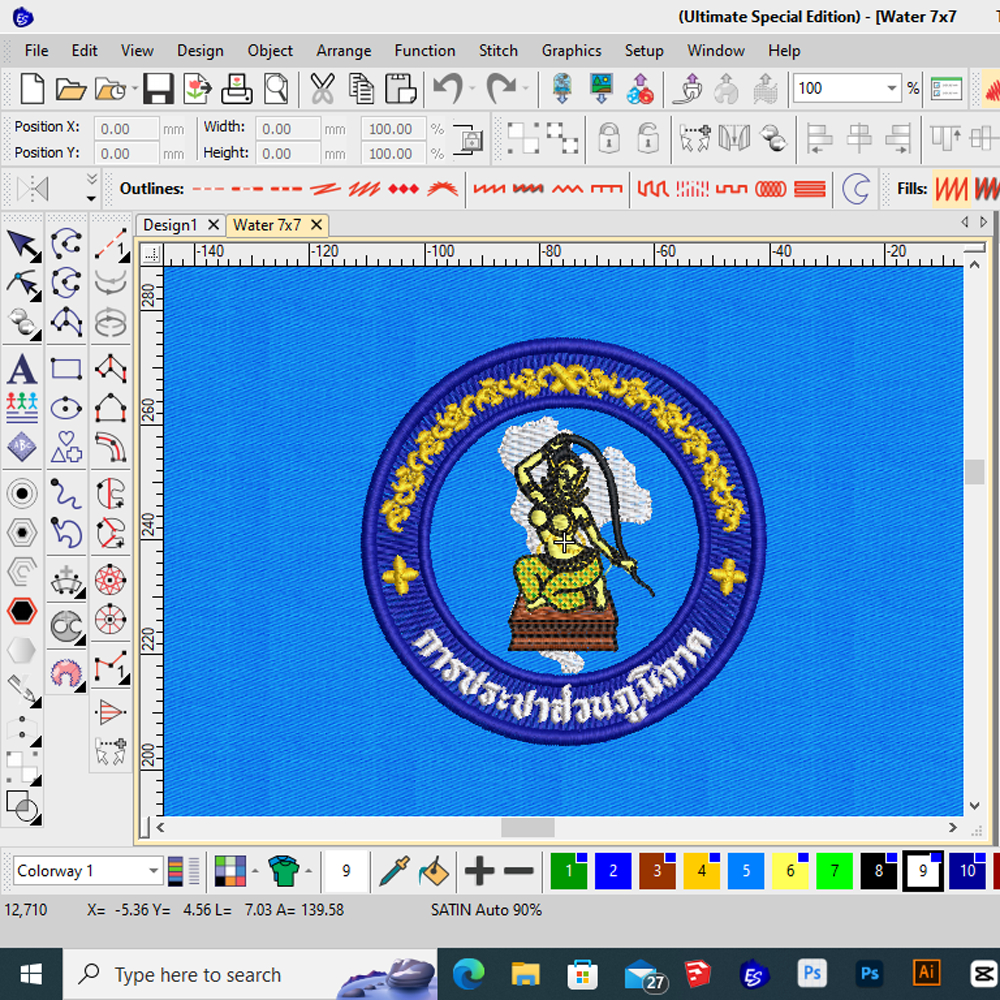Click the paint bucket apply color tool
This screenshot has width=1000, height=1000.
pyautogui.click(x=434, y=871)
